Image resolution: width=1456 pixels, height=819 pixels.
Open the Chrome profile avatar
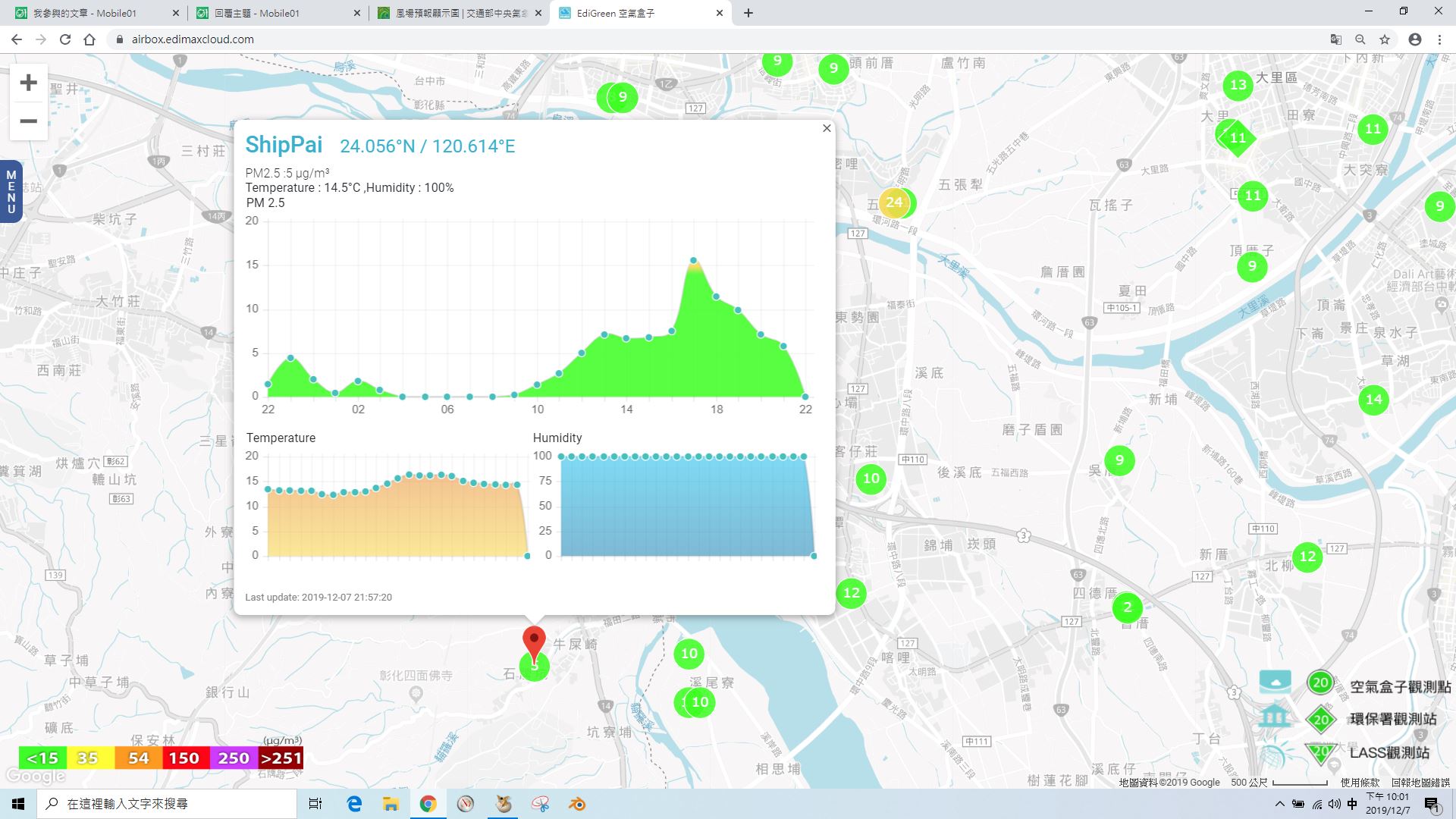tap(1414, 39)
